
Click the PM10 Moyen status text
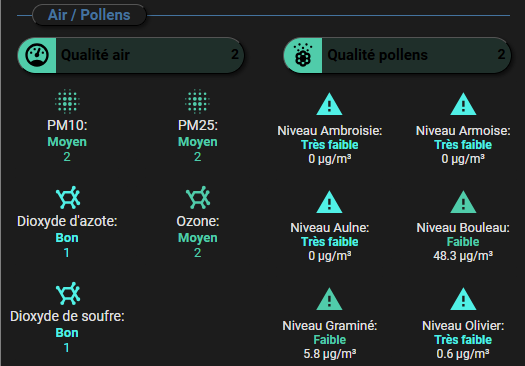pyautogui.click(x=67, y=142)
